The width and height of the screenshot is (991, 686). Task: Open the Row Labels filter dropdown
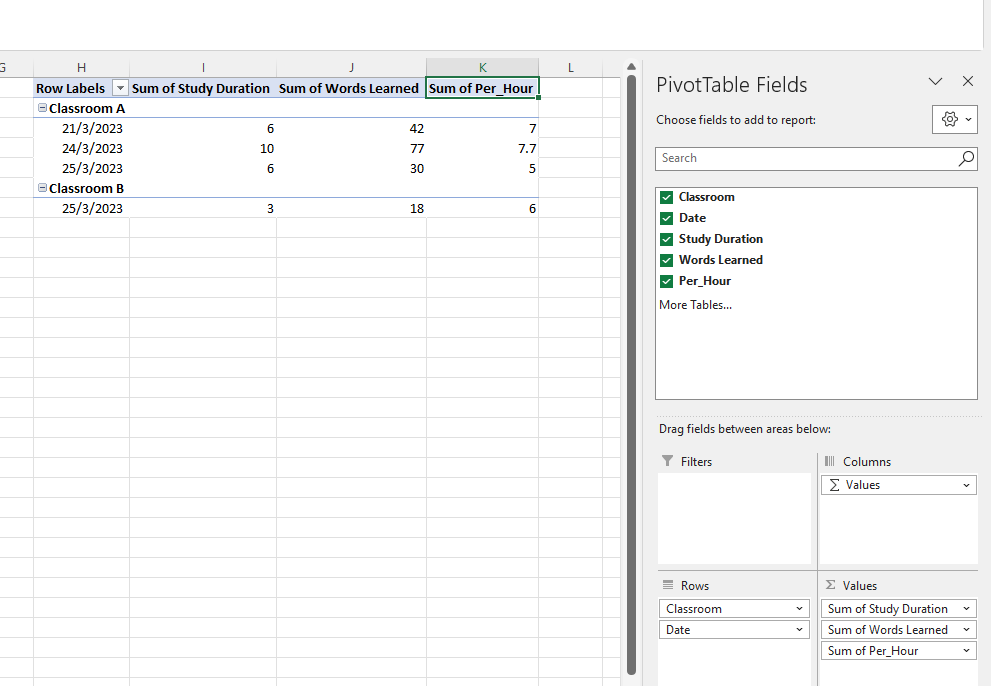(x=120, y=88)
